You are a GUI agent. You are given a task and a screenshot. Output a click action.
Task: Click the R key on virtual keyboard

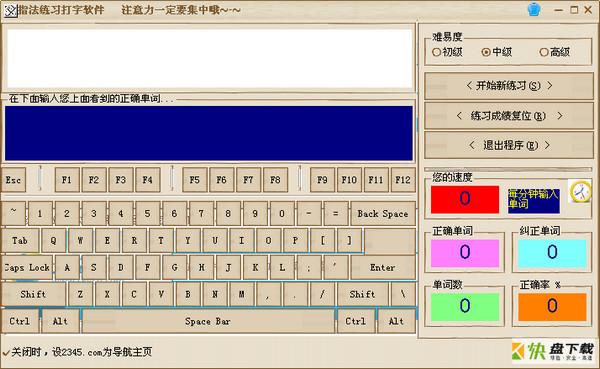134,240
